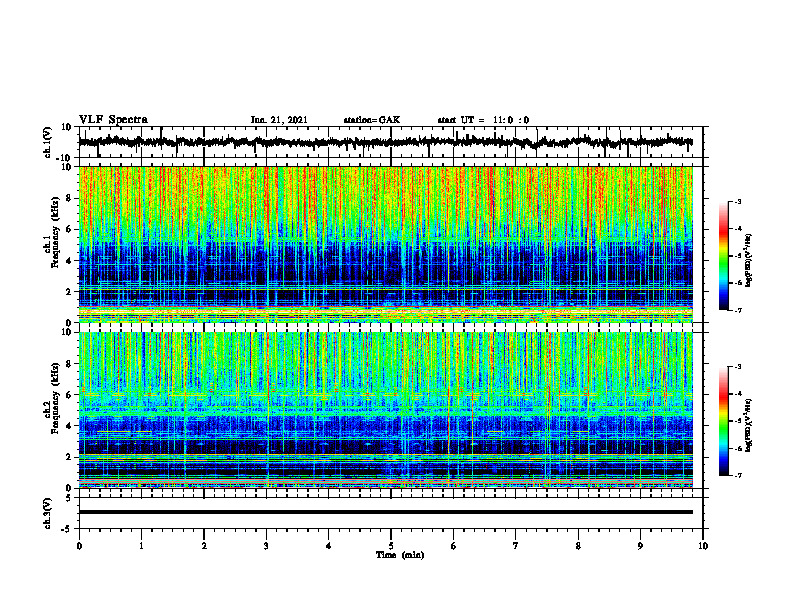Viewport: 792px width, 612px height.
Task: Click the "-7" tick on the ch.1 colorbar
Action: coord(738,310)
